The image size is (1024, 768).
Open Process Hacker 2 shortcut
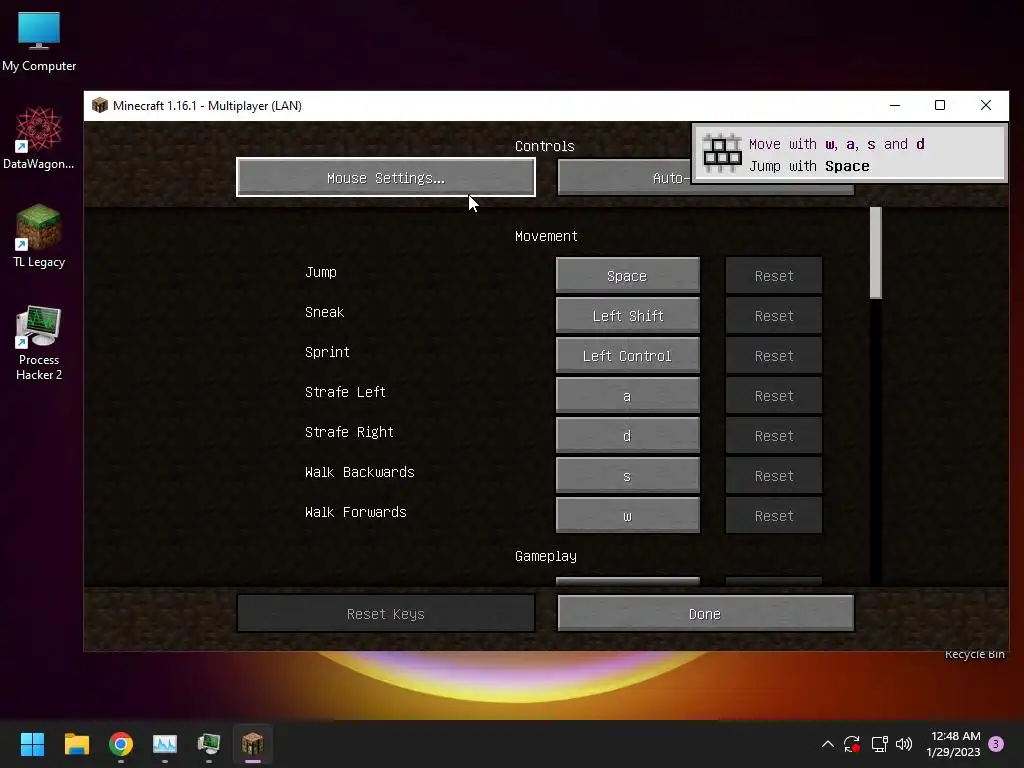click(x=39, y=343)
